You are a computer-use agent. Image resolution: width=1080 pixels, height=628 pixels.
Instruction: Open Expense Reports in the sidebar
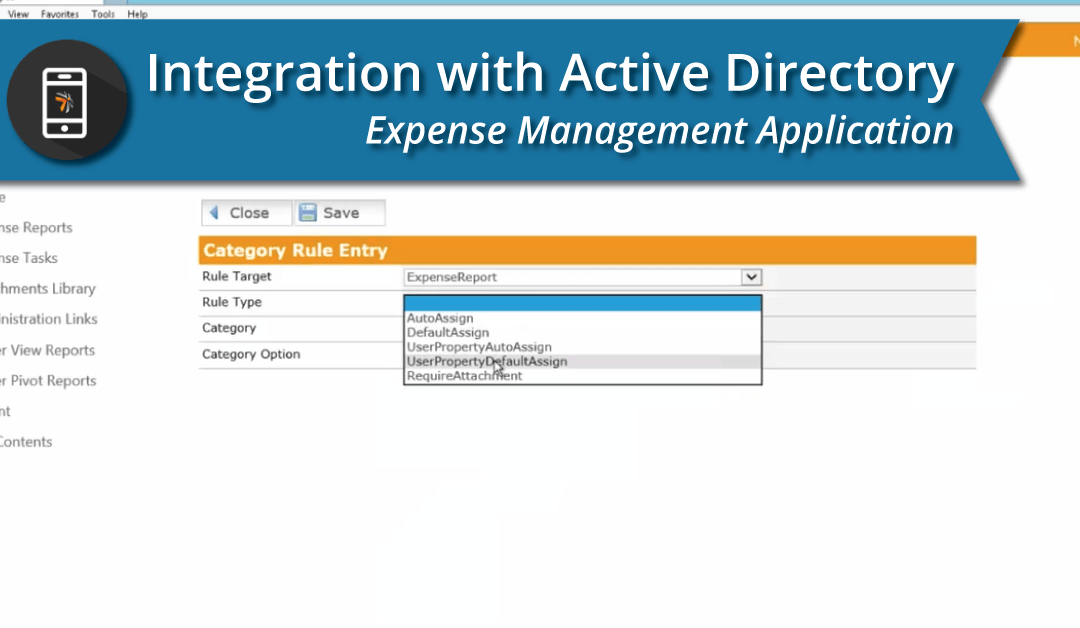(x=36, y=228)
